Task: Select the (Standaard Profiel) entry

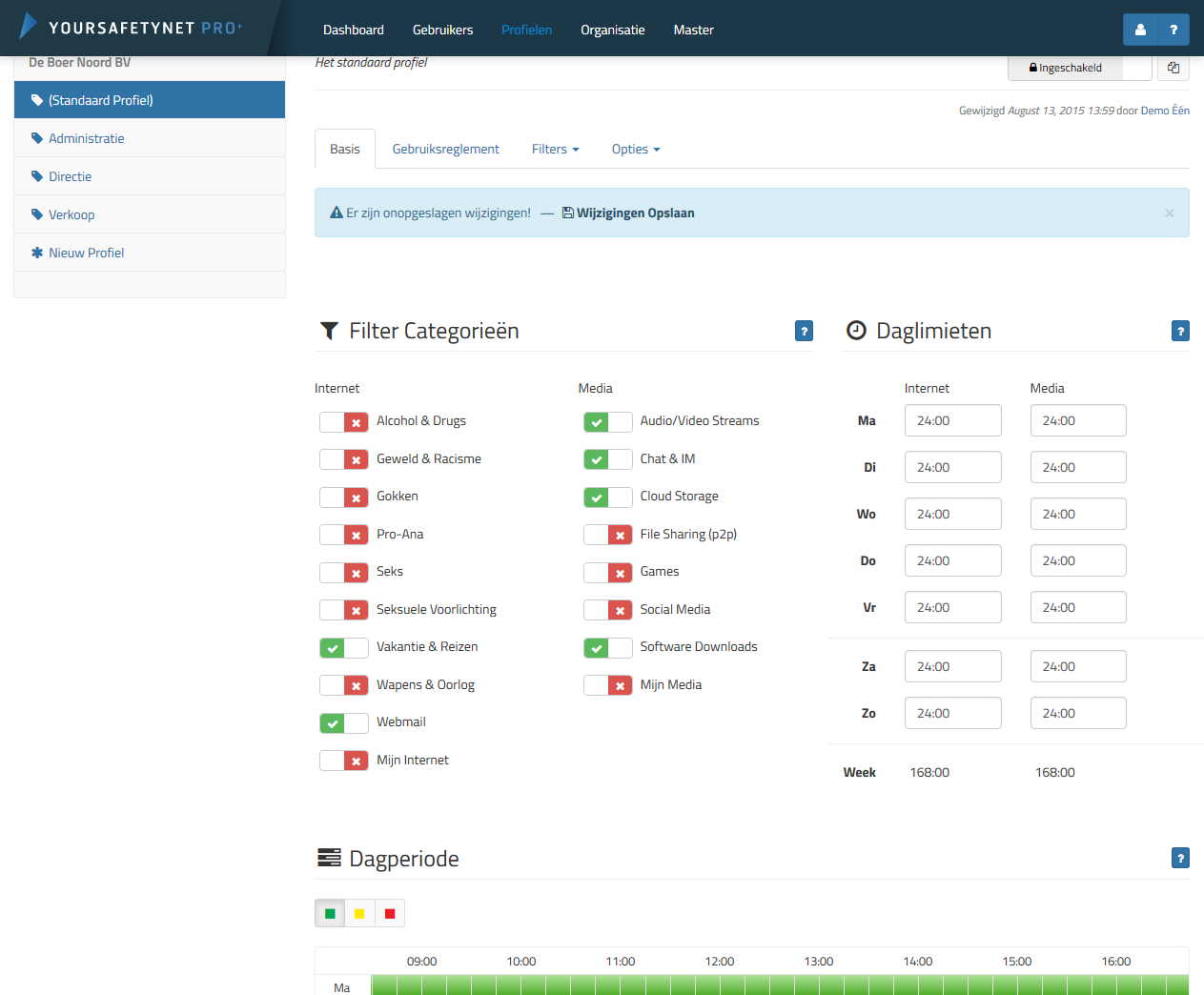Action: click(150, 100)
